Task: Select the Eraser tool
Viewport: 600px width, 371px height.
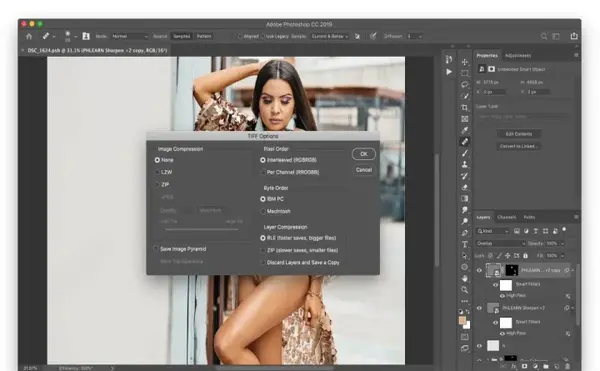Action: [465, 187]
